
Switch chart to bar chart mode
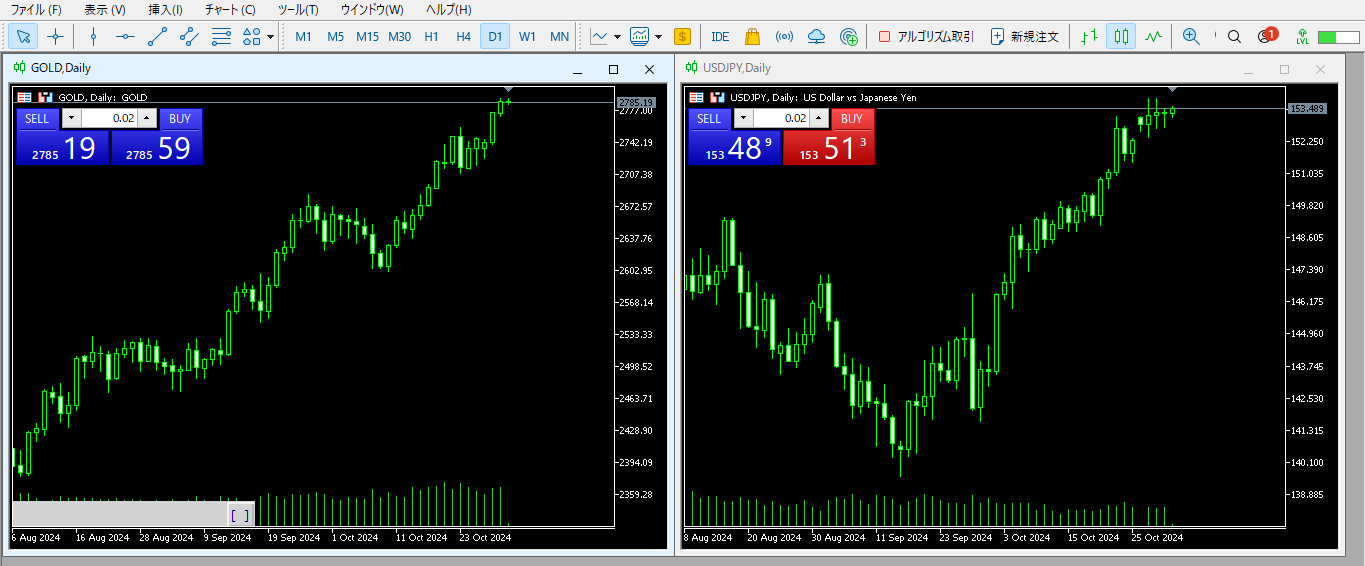[x=1089, y=37]
